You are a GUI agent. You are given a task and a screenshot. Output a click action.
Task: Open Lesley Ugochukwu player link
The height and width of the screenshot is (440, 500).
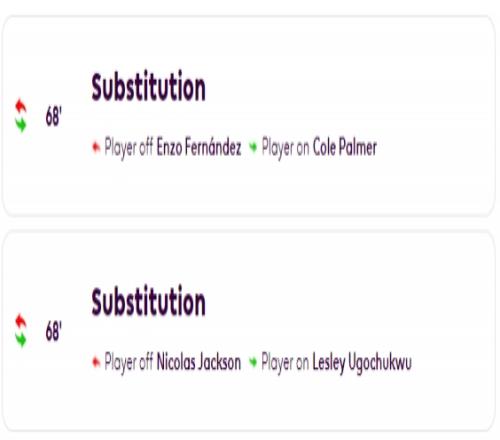click(x=362, y=363)
